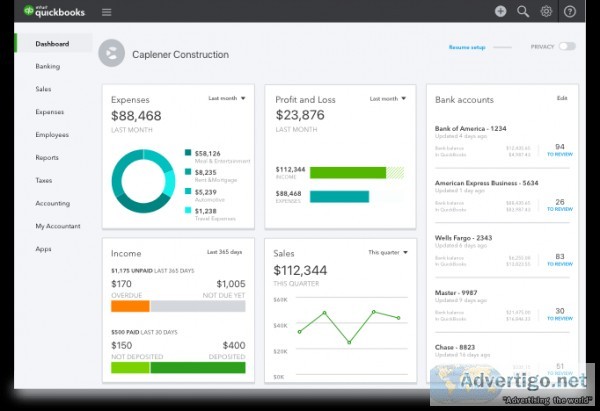Image resolution: width=600 pixels, height=411 pixels.
Task: Open Employees in the sidebar
Action: pos(52,135)
